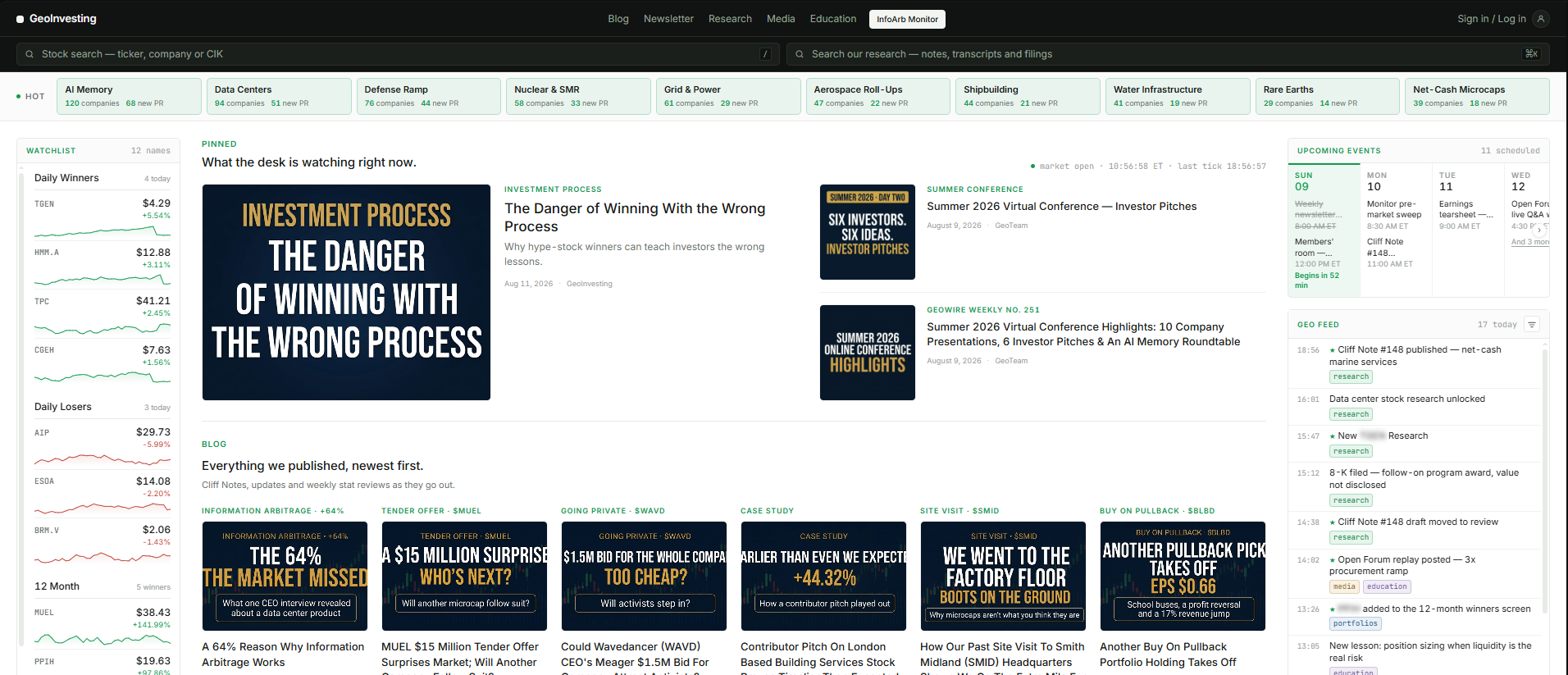This screenshot has width=1568, height=675.
Task: Open Online Conference Highlights thumbnail
Action: click(868, 353)
